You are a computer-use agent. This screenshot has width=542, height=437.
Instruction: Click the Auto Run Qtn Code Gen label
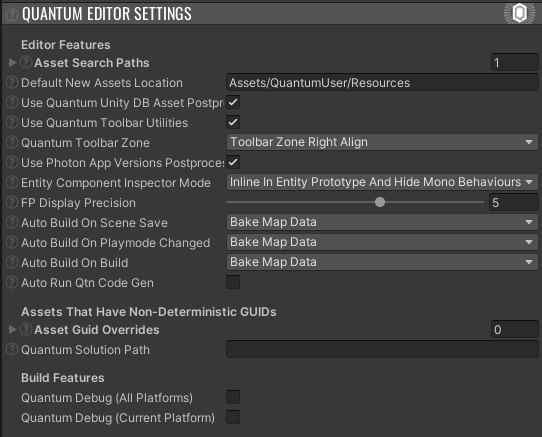click(87, 283)
